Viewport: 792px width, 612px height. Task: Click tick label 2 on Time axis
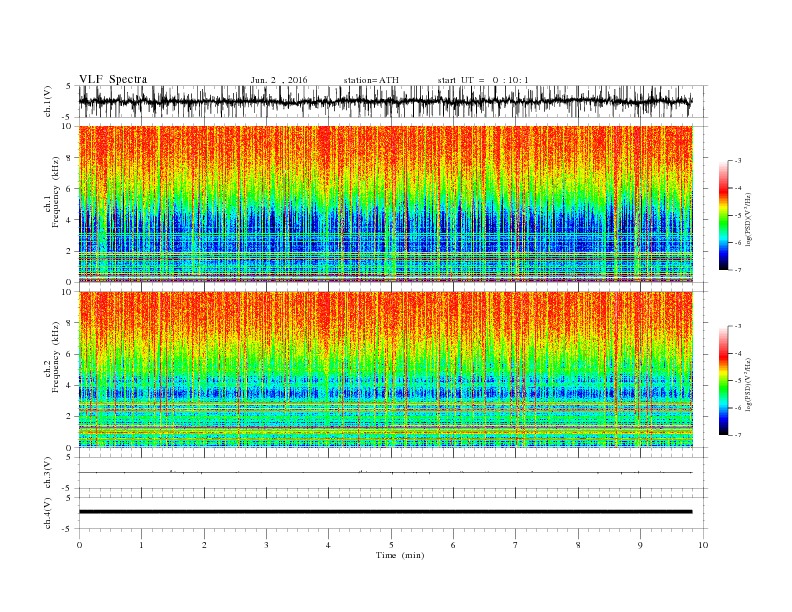[x=204, y=545]
